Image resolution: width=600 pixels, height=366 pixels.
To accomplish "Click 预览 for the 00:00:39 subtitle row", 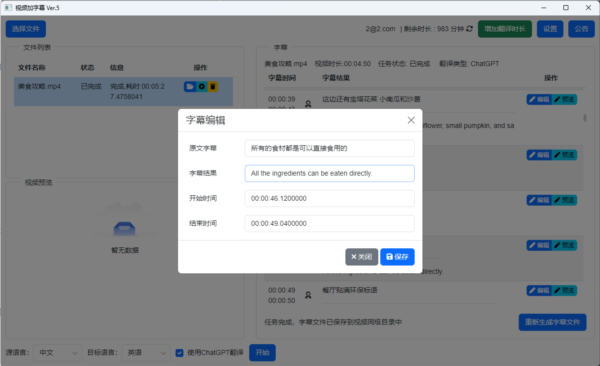I will (x=564, y=100).
